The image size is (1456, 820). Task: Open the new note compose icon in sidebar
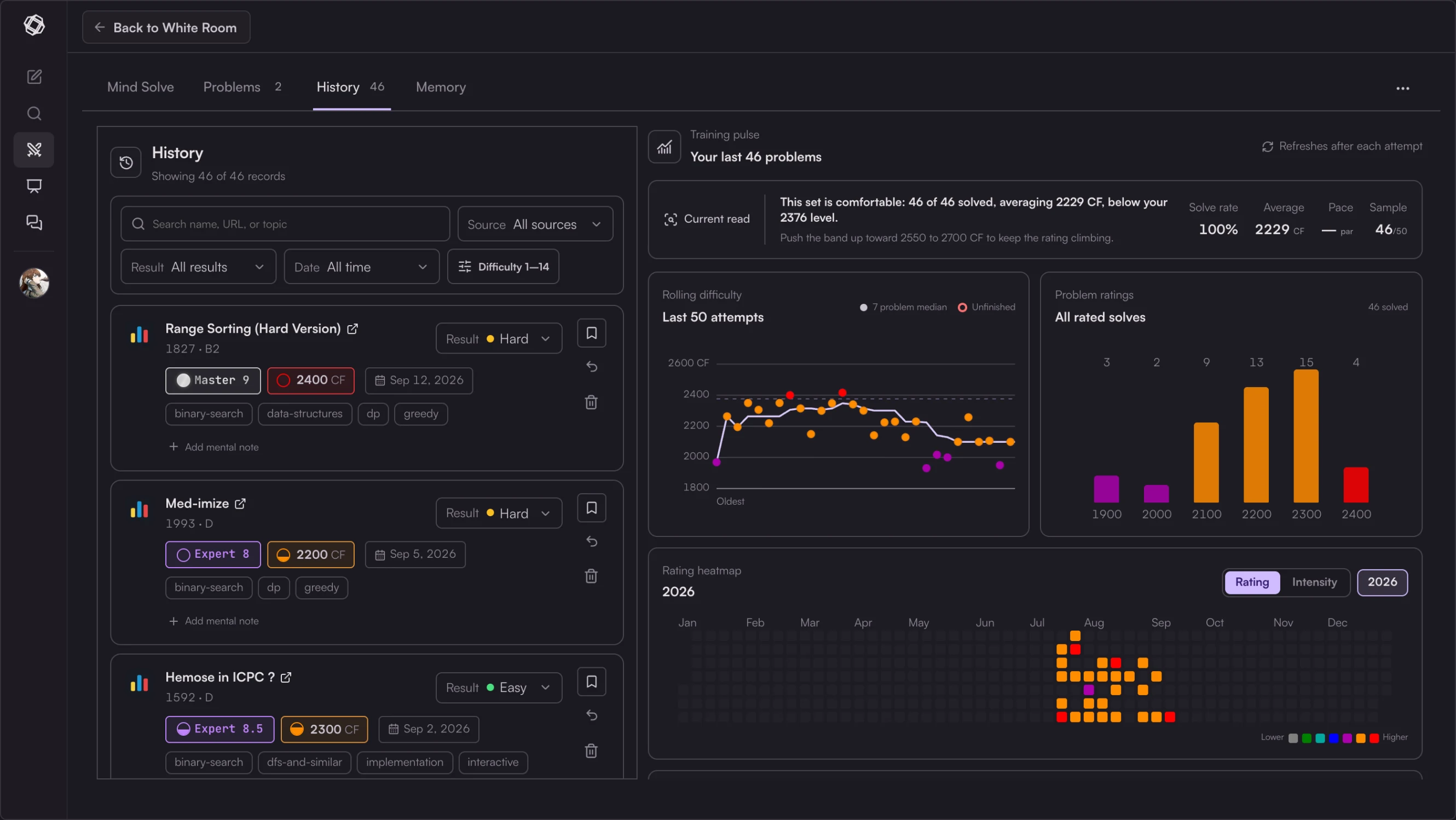[x=34, y=76]
